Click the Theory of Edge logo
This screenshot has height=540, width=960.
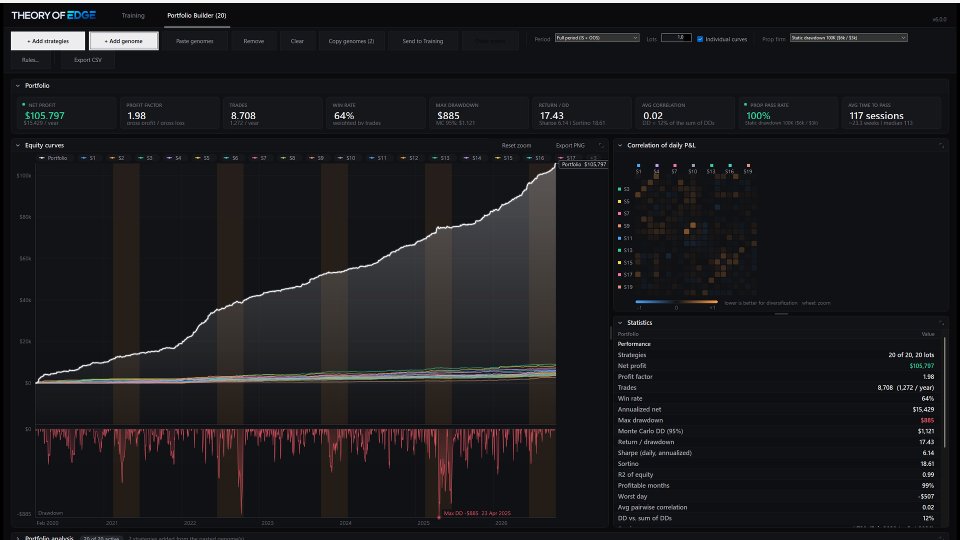(54, 15)
